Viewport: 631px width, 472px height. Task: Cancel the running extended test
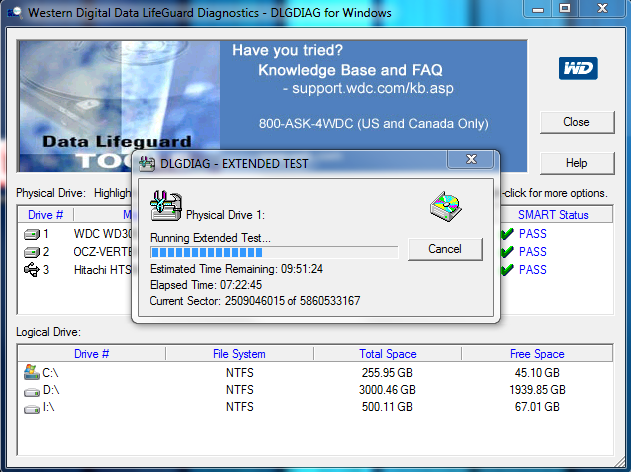pyautogui.click(x=445, y=249)
